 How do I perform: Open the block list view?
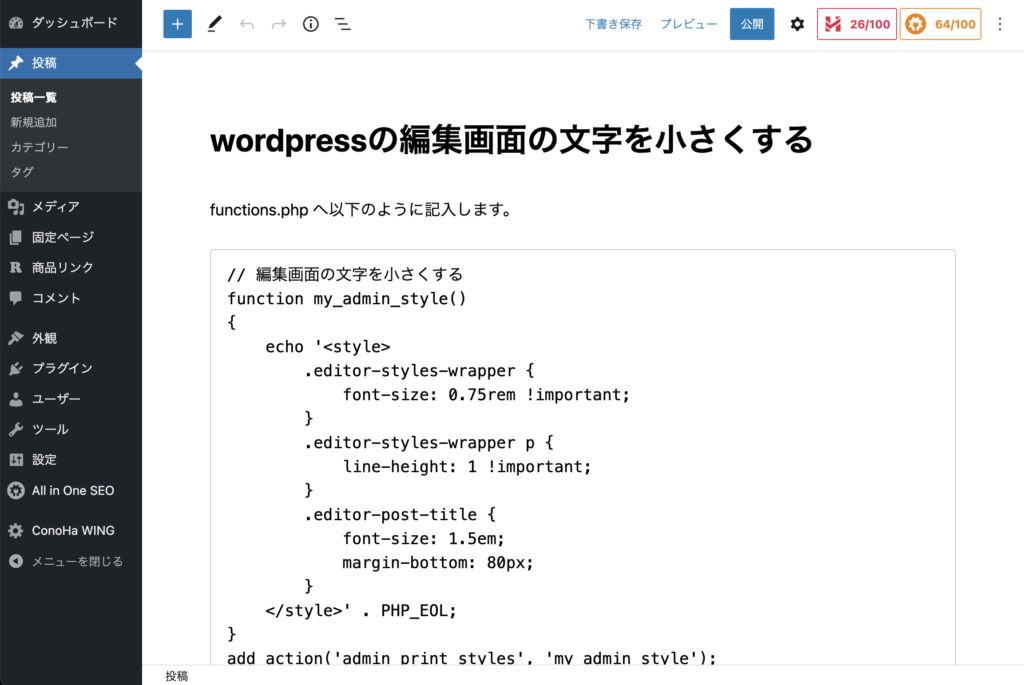coord(343,24)
